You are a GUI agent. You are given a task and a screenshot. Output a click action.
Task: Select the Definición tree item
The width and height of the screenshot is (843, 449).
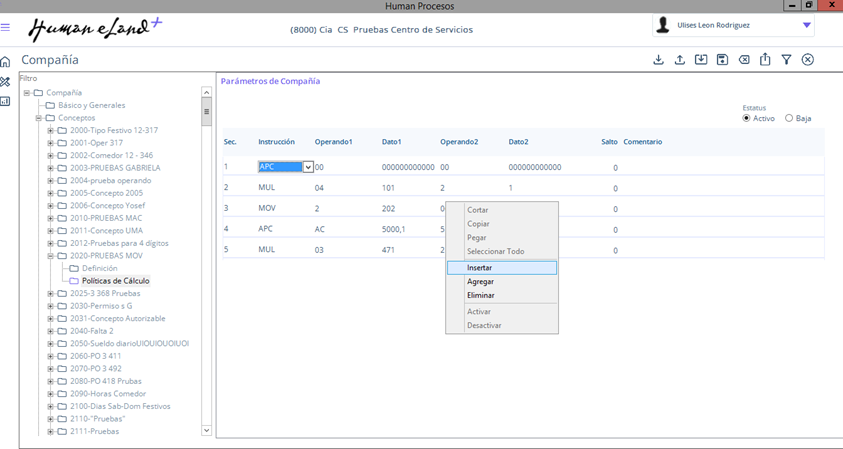(99, 269)
